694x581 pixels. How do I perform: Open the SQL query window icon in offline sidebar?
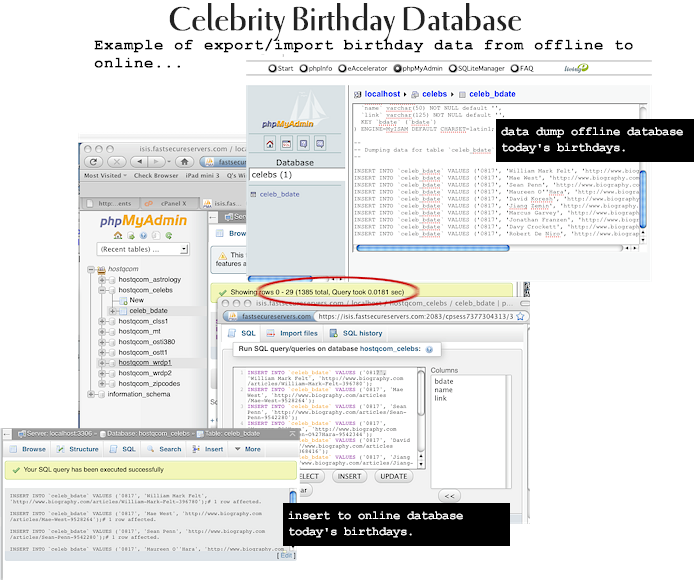click(286, 144)
